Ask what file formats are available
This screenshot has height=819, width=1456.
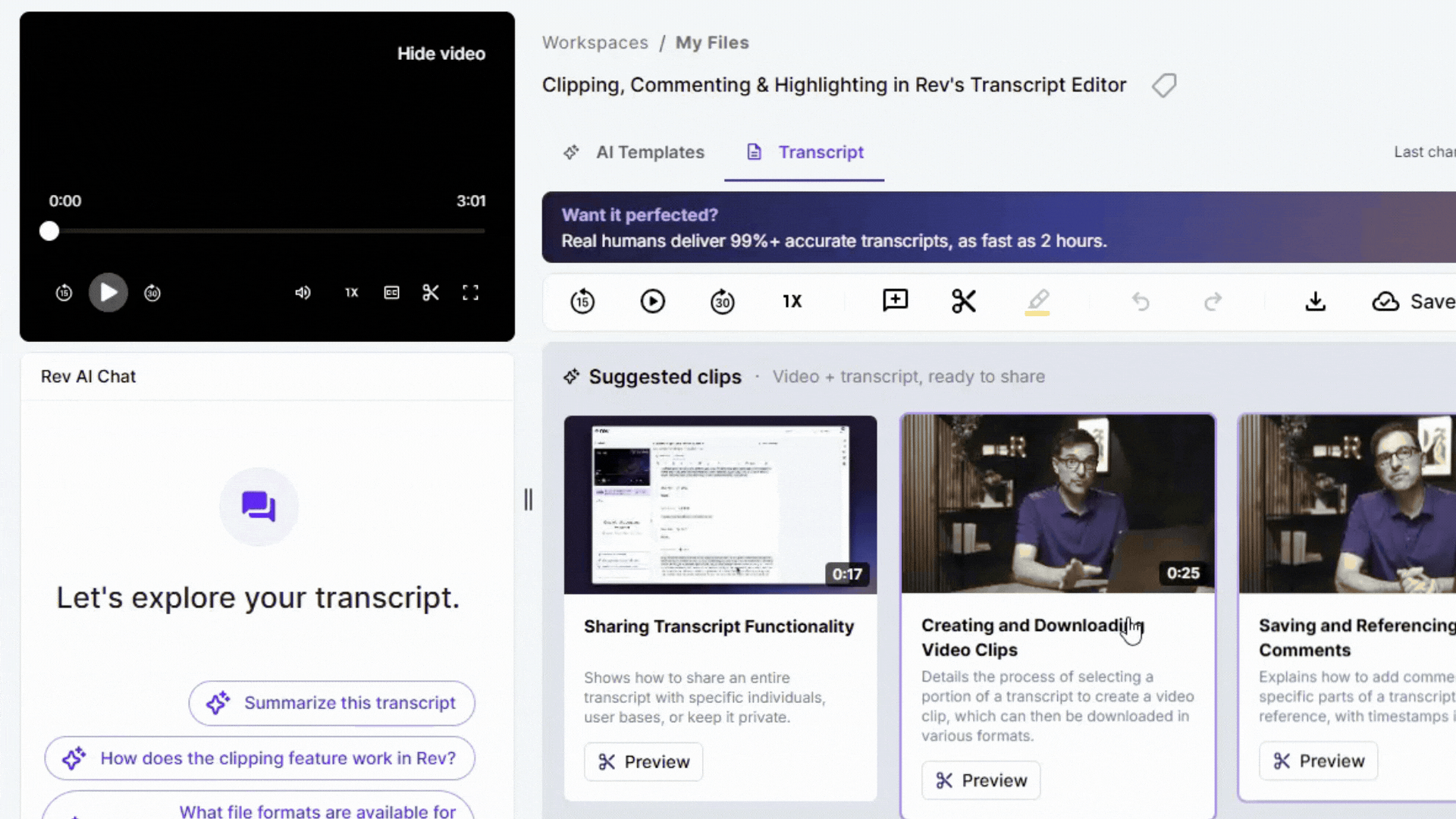259,807
